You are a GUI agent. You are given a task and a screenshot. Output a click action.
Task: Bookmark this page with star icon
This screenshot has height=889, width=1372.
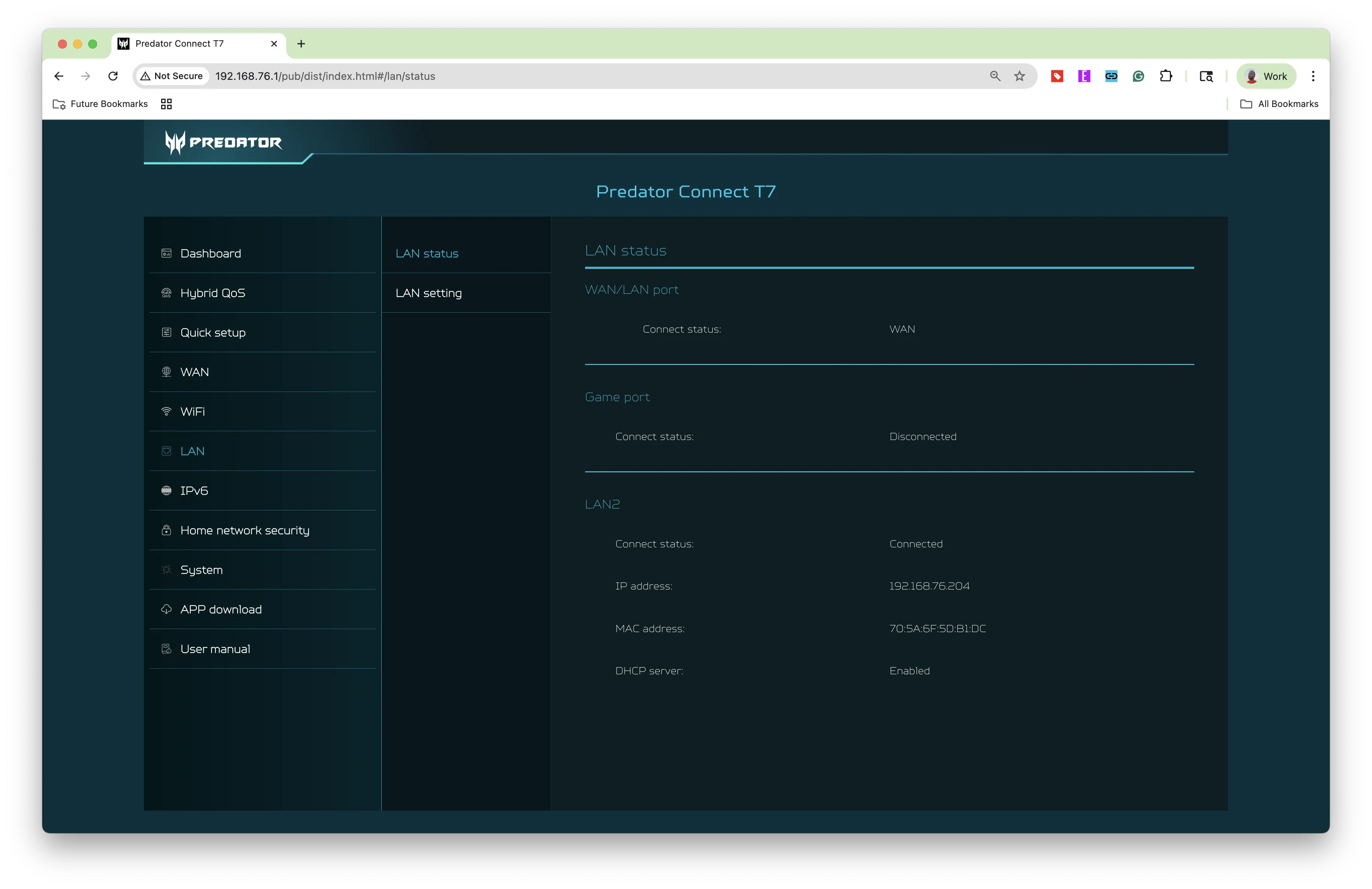[1020, 76]
